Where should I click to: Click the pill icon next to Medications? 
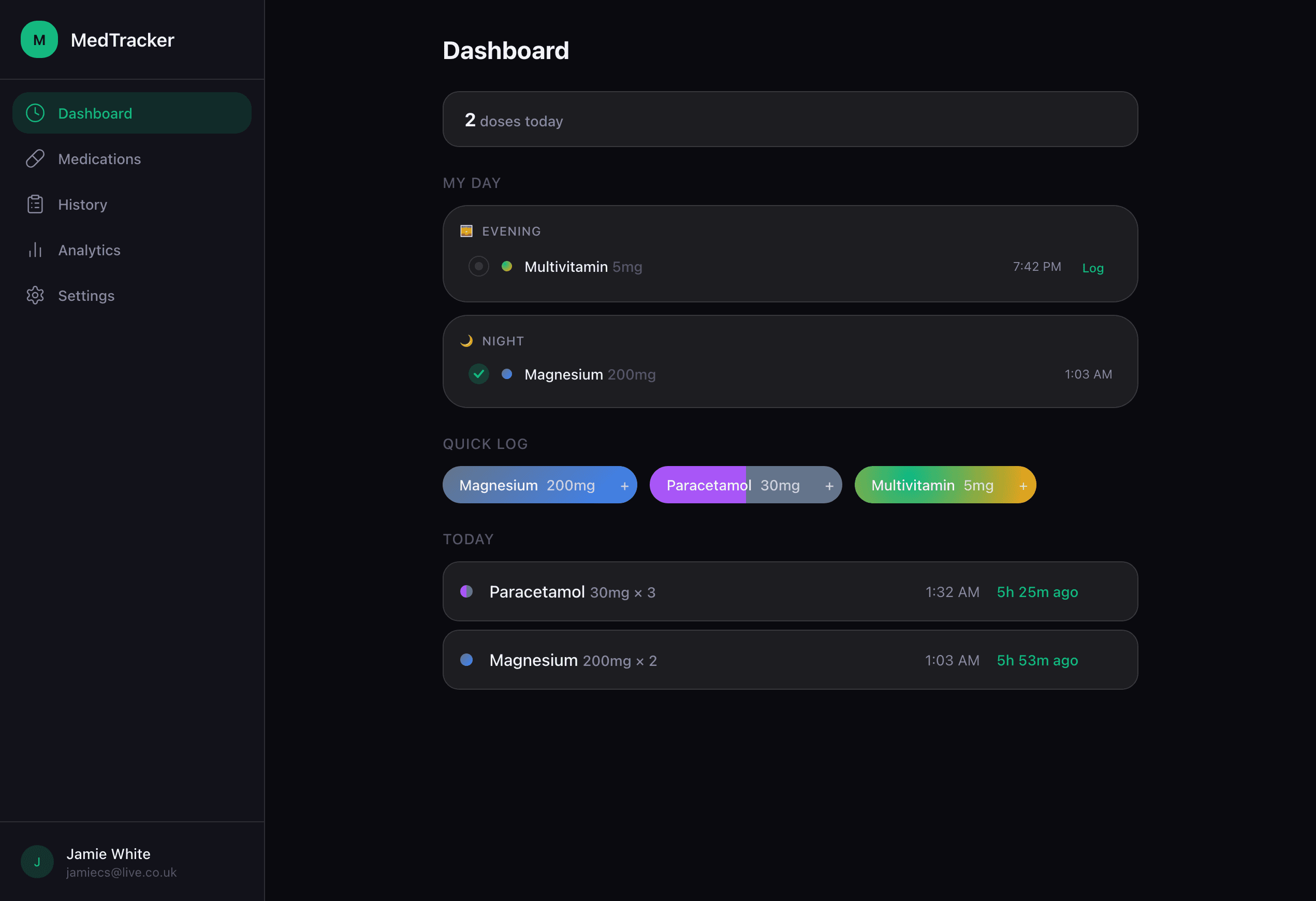pyautogui.click(x=35, y=158)
